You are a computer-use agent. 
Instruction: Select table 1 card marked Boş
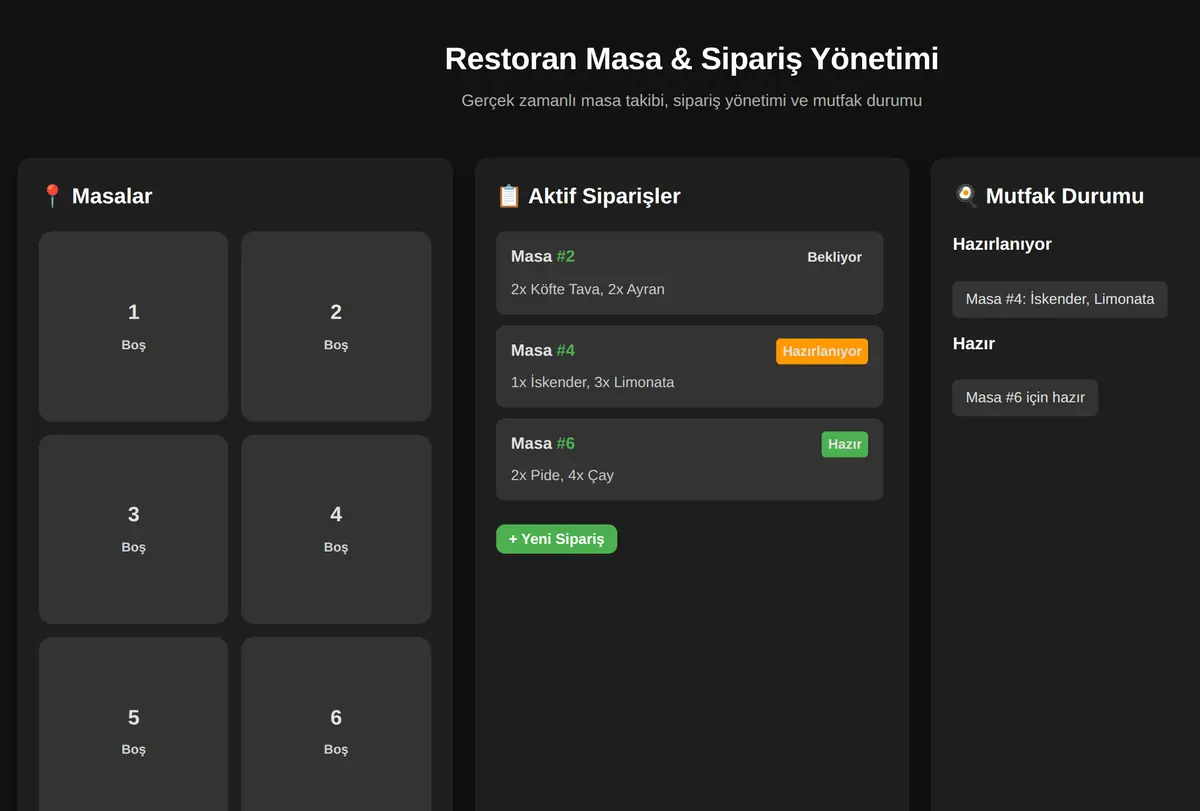[133, 326]
